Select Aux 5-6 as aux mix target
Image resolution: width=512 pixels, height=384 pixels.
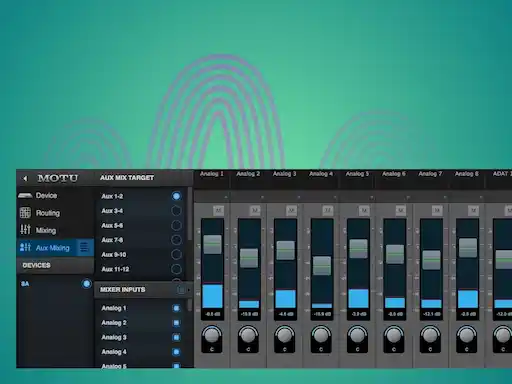[x=176, y=225]
